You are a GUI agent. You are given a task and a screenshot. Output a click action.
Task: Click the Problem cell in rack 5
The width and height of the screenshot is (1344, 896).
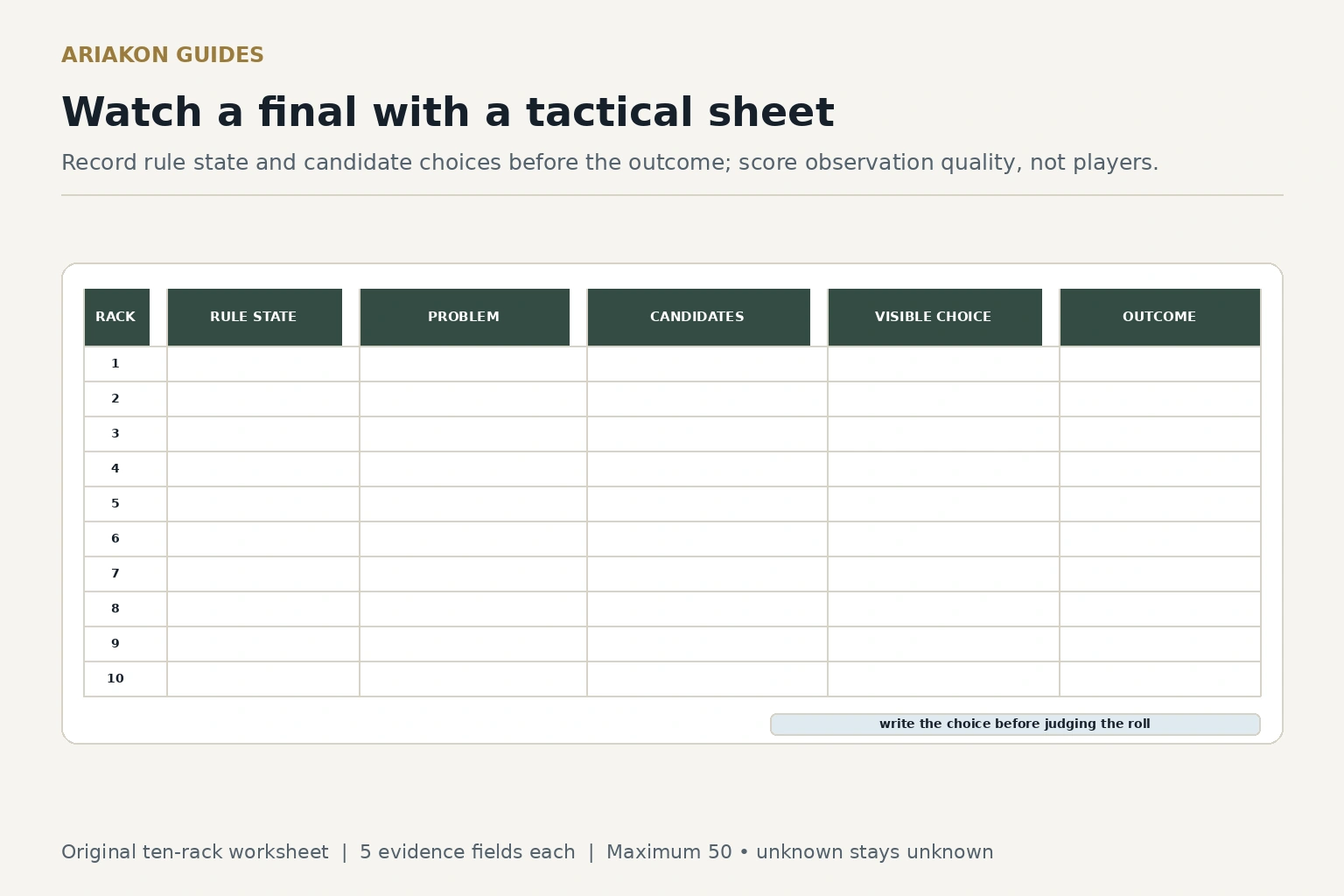coord(473,504)
